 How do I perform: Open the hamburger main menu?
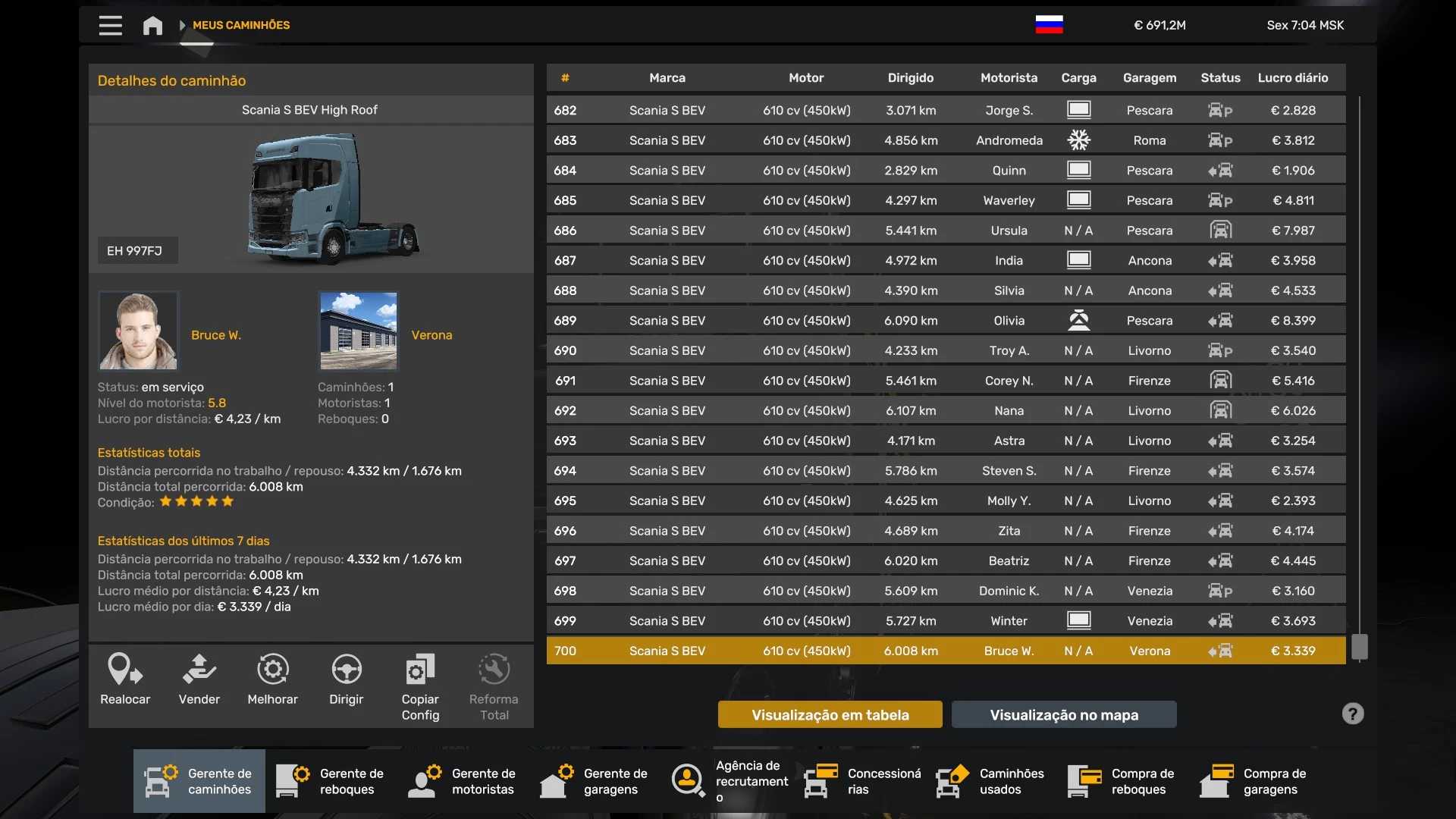tap(110, 26)
